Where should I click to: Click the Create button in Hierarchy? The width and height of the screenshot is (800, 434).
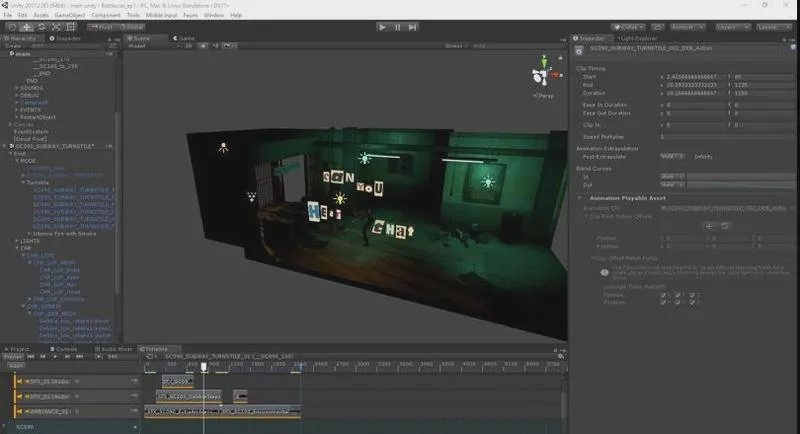(x=13, y=46)
